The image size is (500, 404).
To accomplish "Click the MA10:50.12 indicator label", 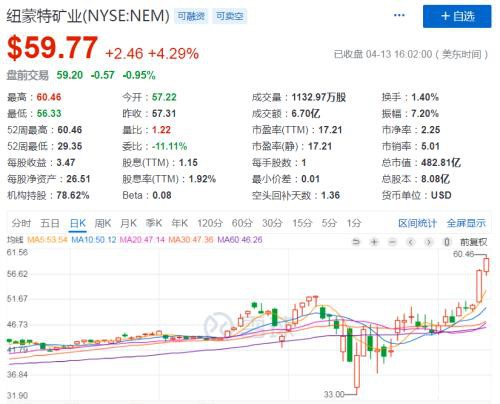I will coord(94,240).
